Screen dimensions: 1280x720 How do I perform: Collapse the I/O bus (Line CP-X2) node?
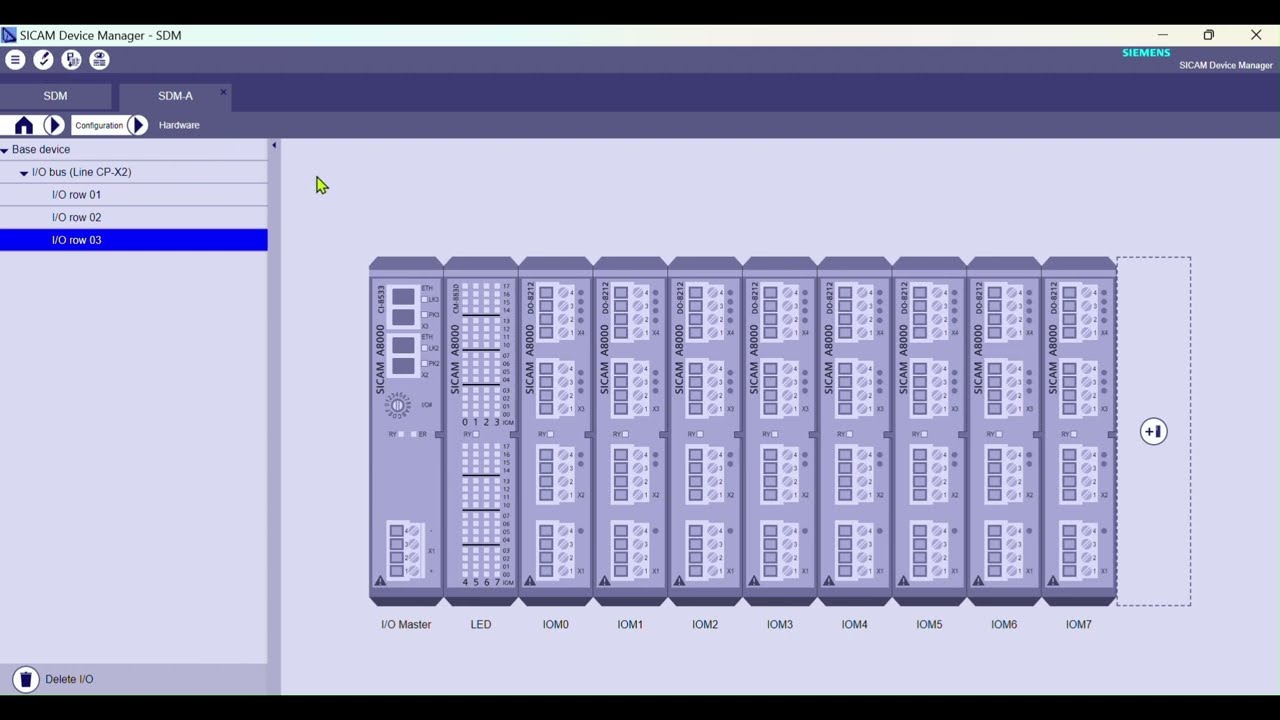tap(24, 173)
